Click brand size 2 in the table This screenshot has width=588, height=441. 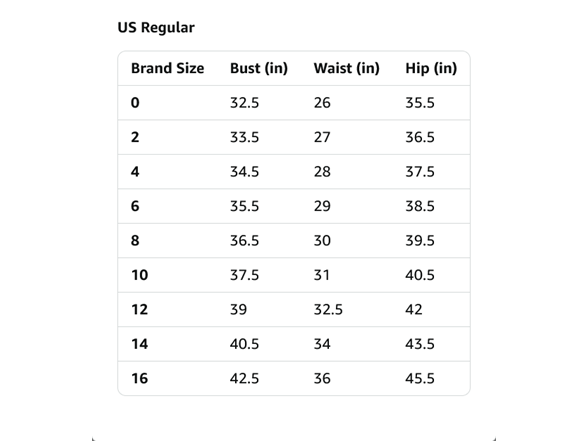click(x=135, y=137)
